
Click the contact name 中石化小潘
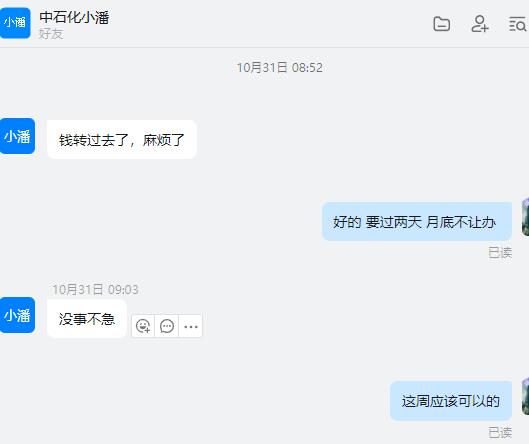point(74,17)
